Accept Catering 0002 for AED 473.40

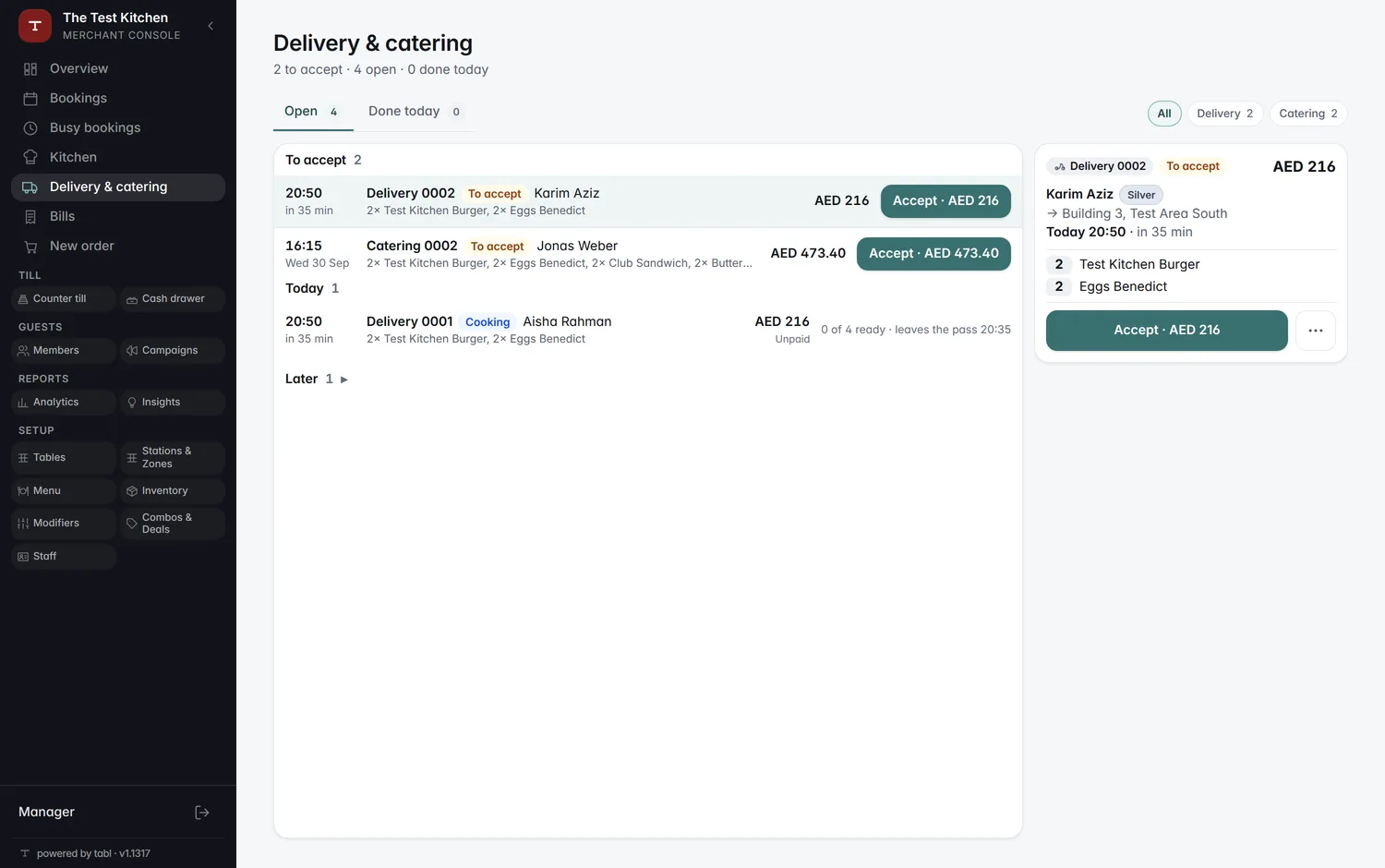933,254
